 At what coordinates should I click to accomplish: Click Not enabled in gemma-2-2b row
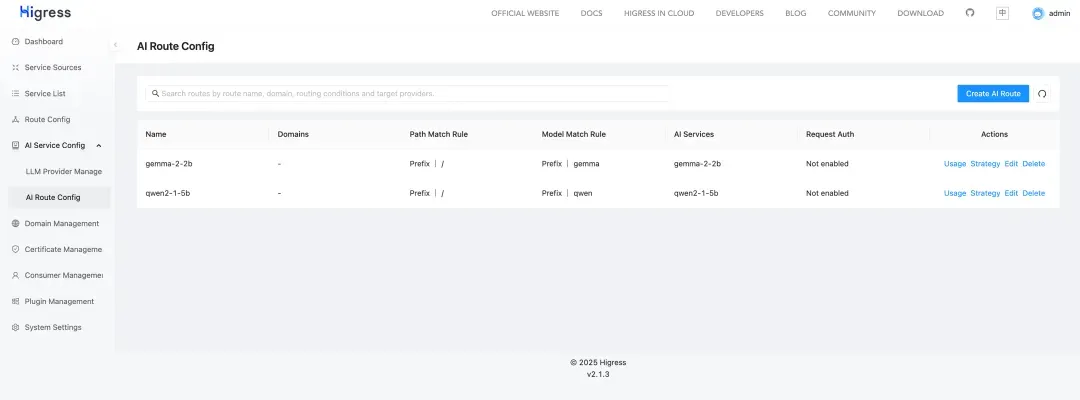(x=827, y=164)
